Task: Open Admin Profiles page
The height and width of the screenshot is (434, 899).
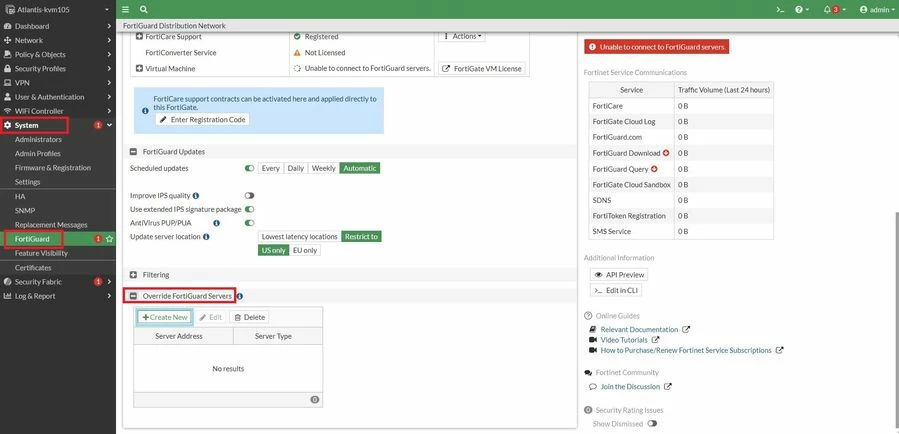Action: tap(37, 154)
